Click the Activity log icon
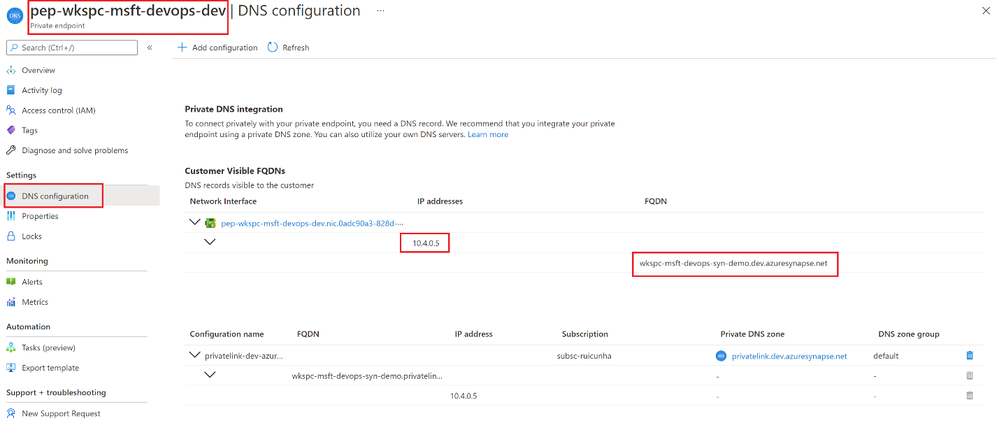The width and height of the screenshot is (999, 437). (x=11, y=90)
